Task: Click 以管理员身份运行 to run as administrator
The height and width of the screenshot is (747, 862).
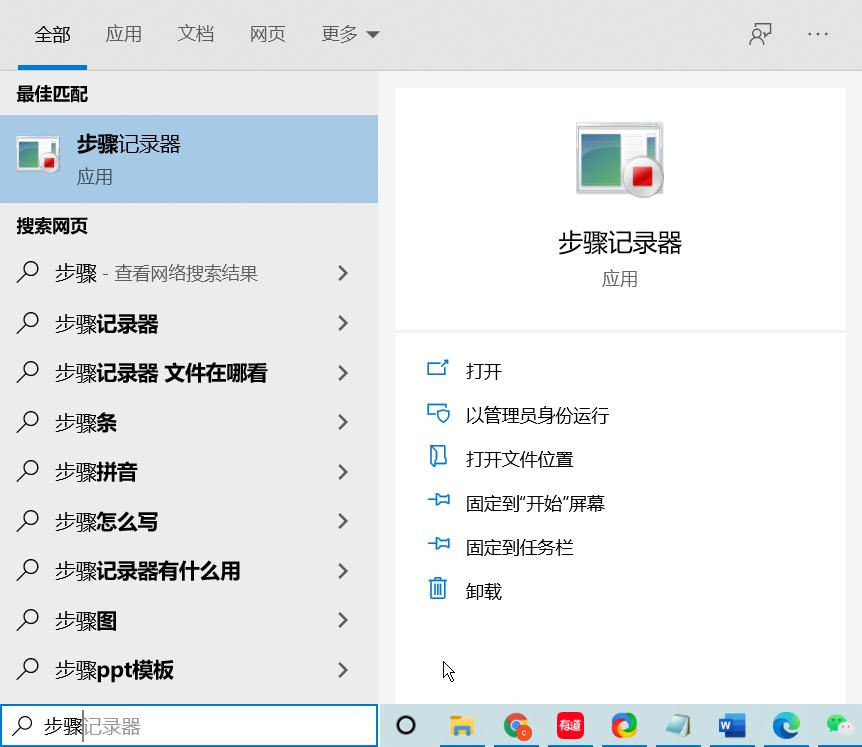Action: (x=537, y=414)
